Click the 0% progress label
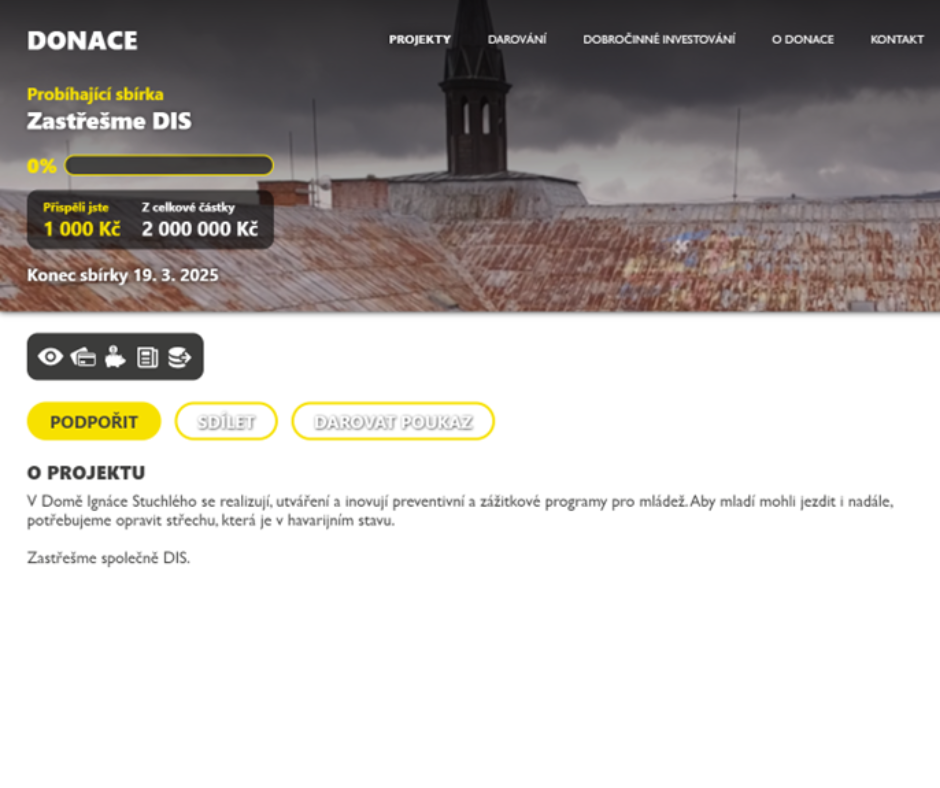The image size is (940, 788). 41,166
